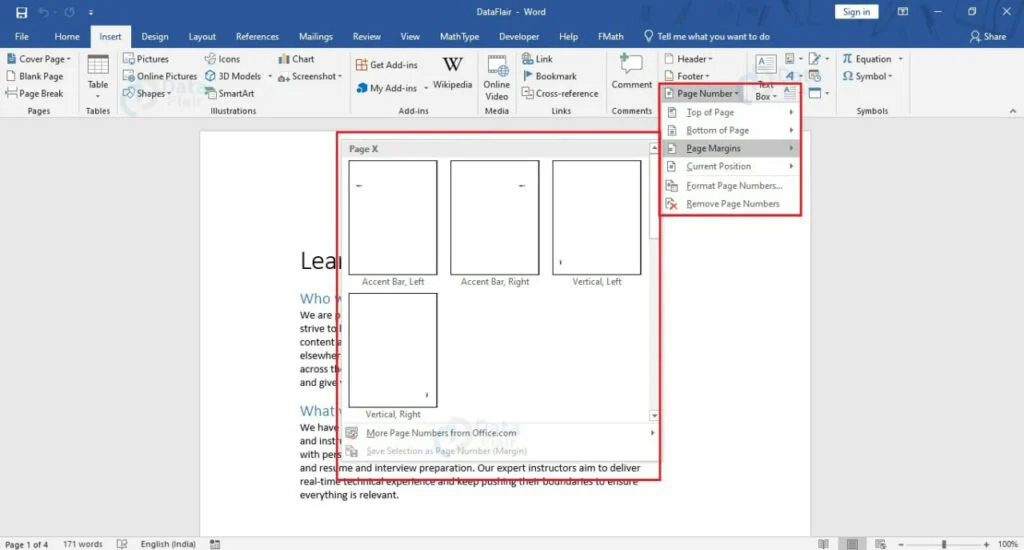
Task: Adjust the zoom slider in the status bar
Action: pos(944,544)
